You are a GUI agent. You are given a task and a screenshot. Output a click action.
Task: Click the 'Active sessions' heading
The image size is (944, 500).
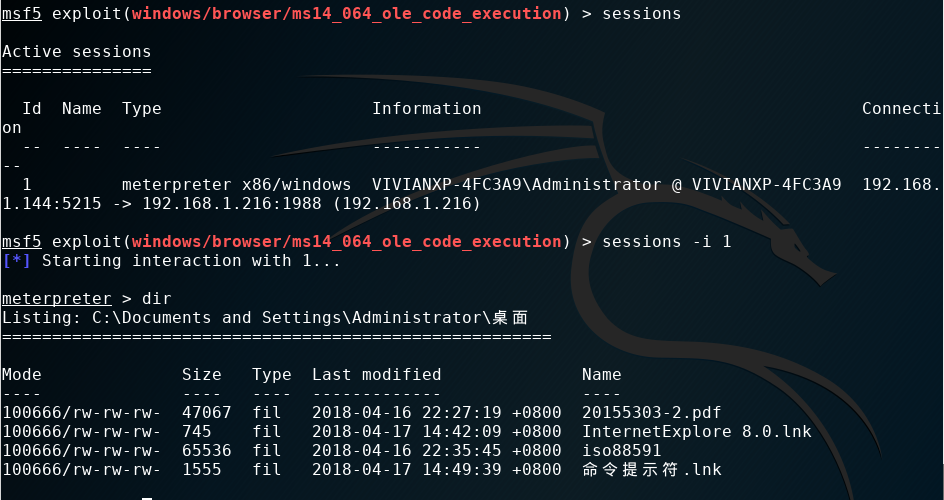(x=76, y=51)
